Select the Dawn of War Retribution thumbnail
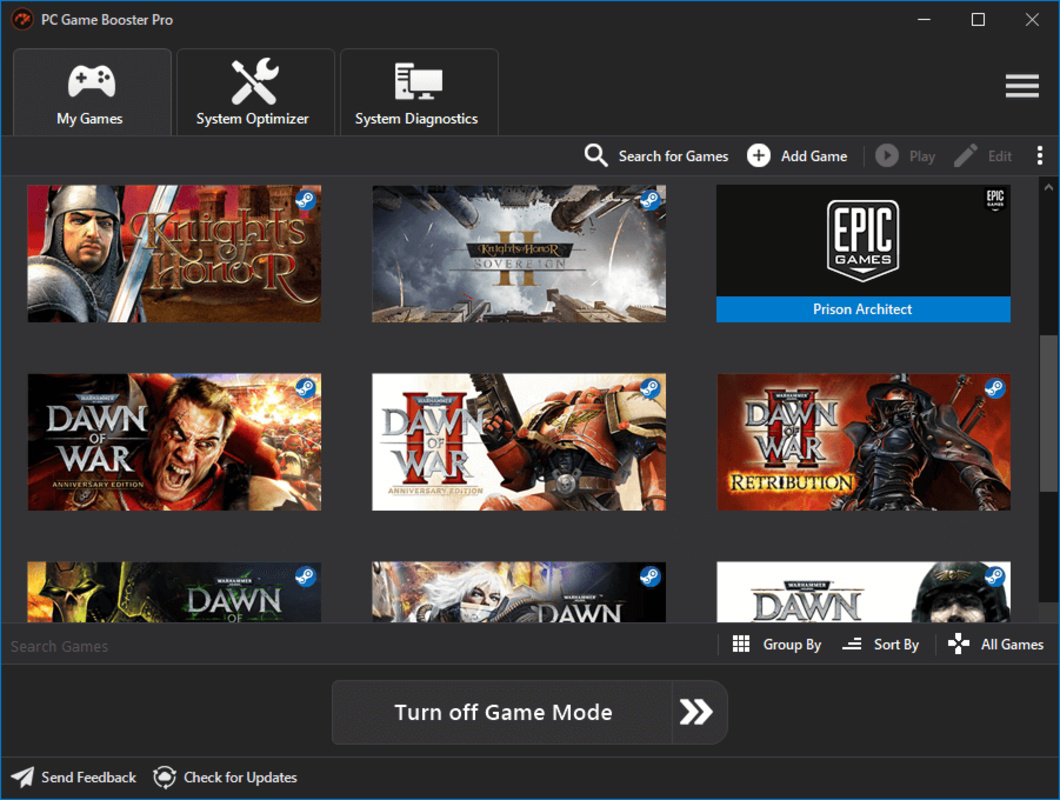 [x=863, y=441]
